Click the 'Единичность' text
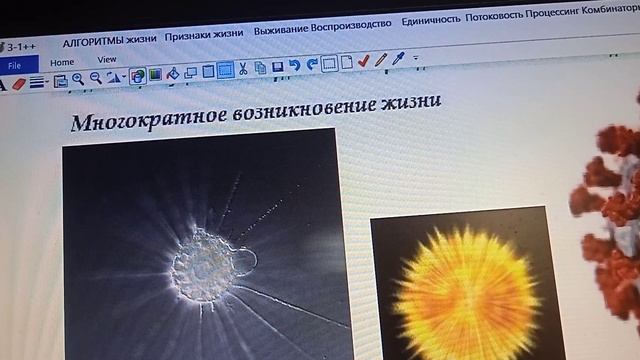Screen dimensions: 640x360 (431, 20)
